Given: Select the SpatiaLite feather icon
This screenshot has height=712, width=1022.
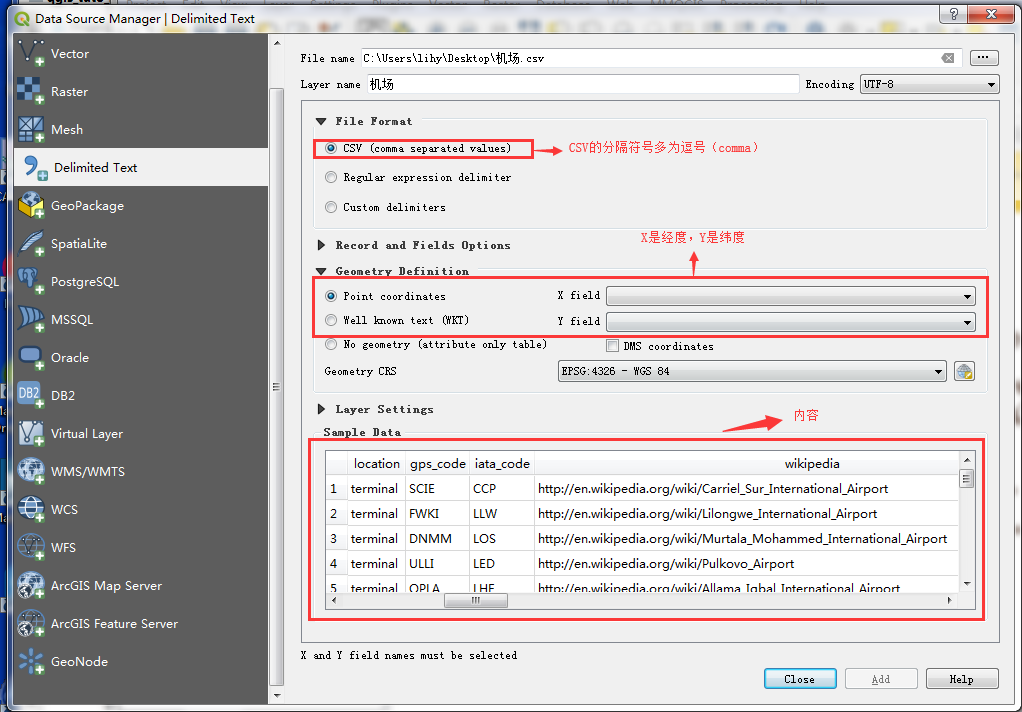Looking at the screenshot, I should pos(32,244).
